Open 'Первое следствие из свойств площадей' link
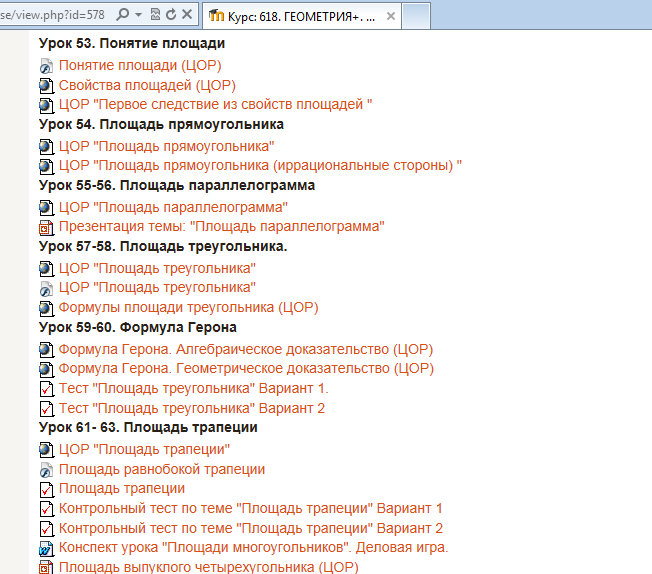 tap(215, 104)
